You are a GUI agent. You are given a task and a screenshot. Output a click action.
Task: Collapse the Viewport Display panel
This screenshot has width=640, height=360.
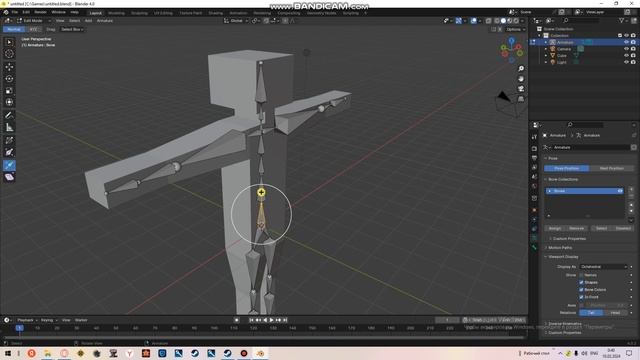563,257
